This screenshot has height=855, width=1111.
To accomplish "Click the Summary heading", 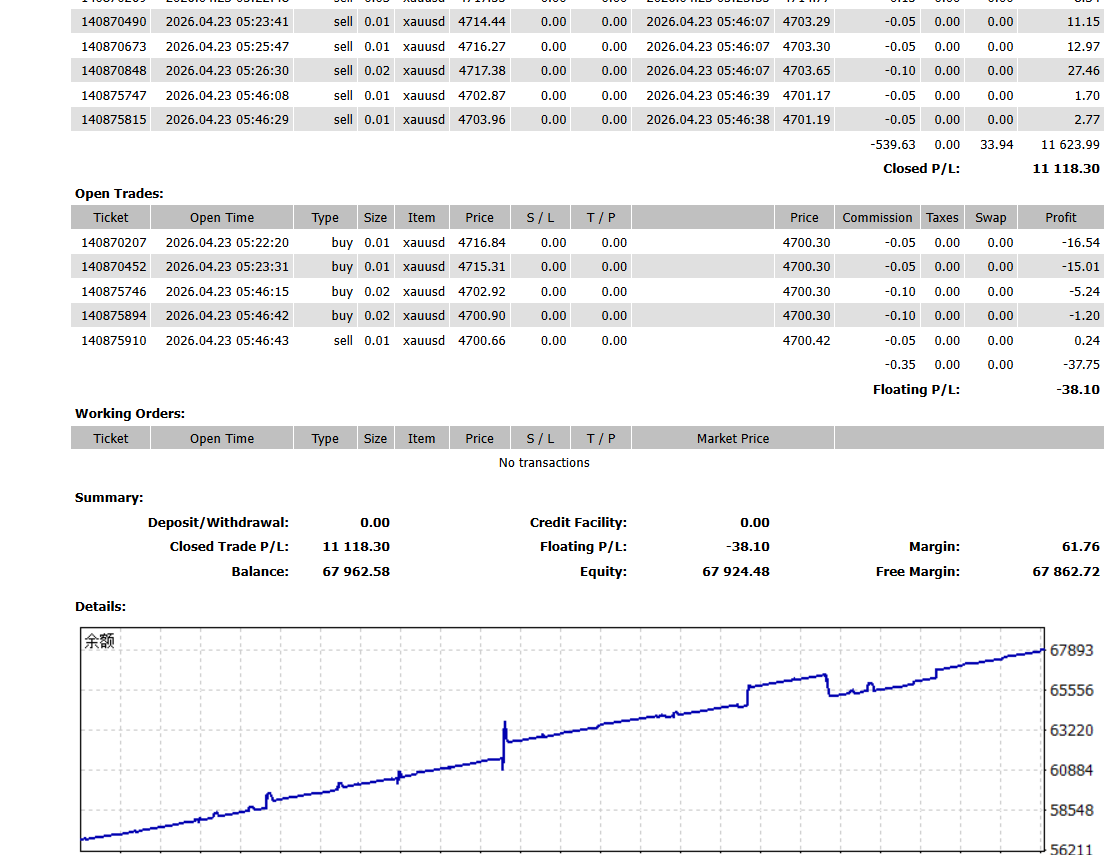I will pyautogui.click(x=108, y=498).
